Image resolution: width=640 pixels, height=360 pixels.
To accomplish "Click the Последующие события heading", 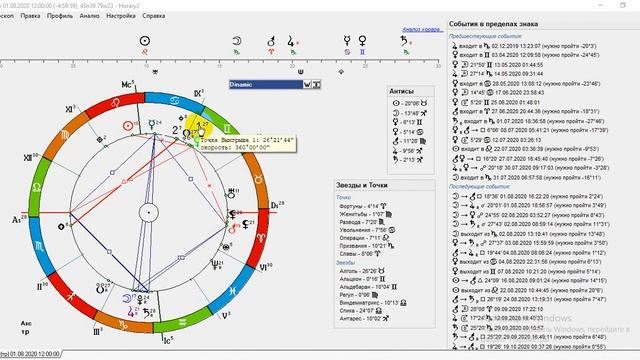I will [479, 187].
